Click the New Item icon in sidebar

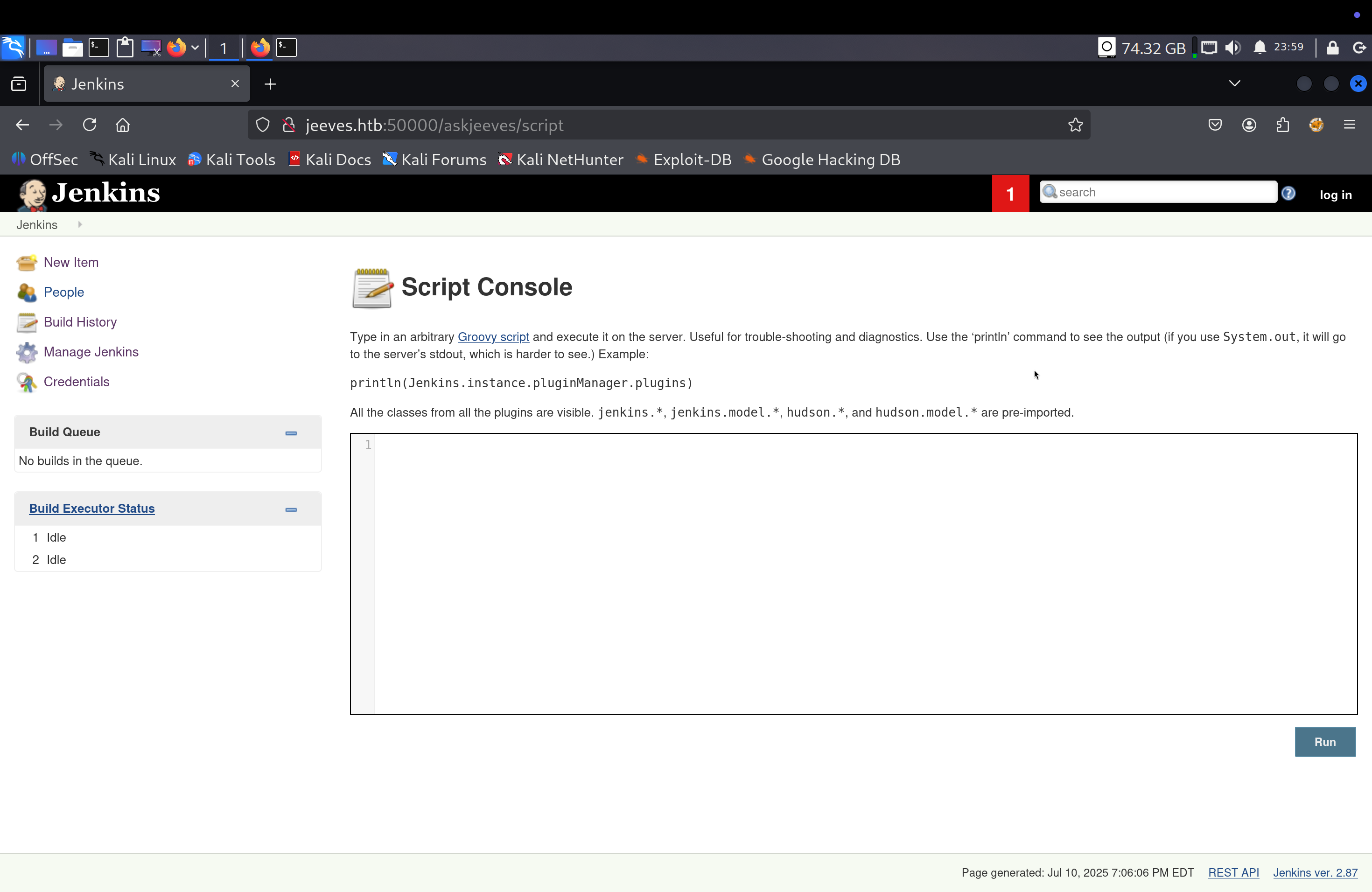click(27, 263)
